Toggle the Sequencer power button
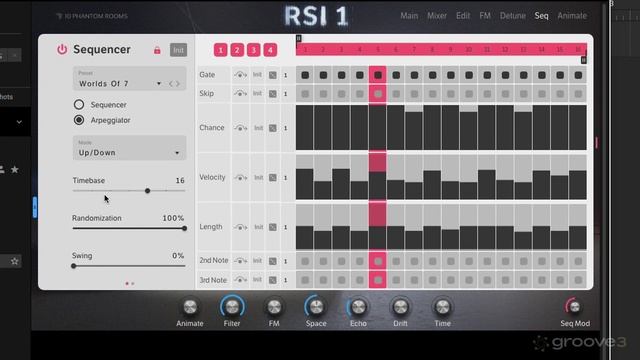This screenshot has height=360, width=640. tap(62, 49)
